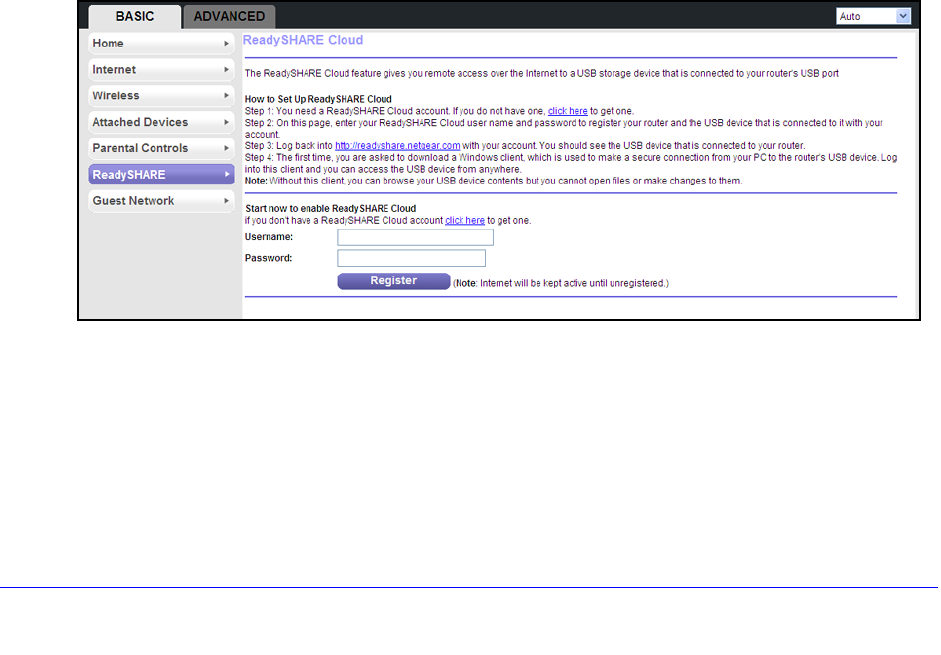Open the Wireless menu item

click(161, 95)
